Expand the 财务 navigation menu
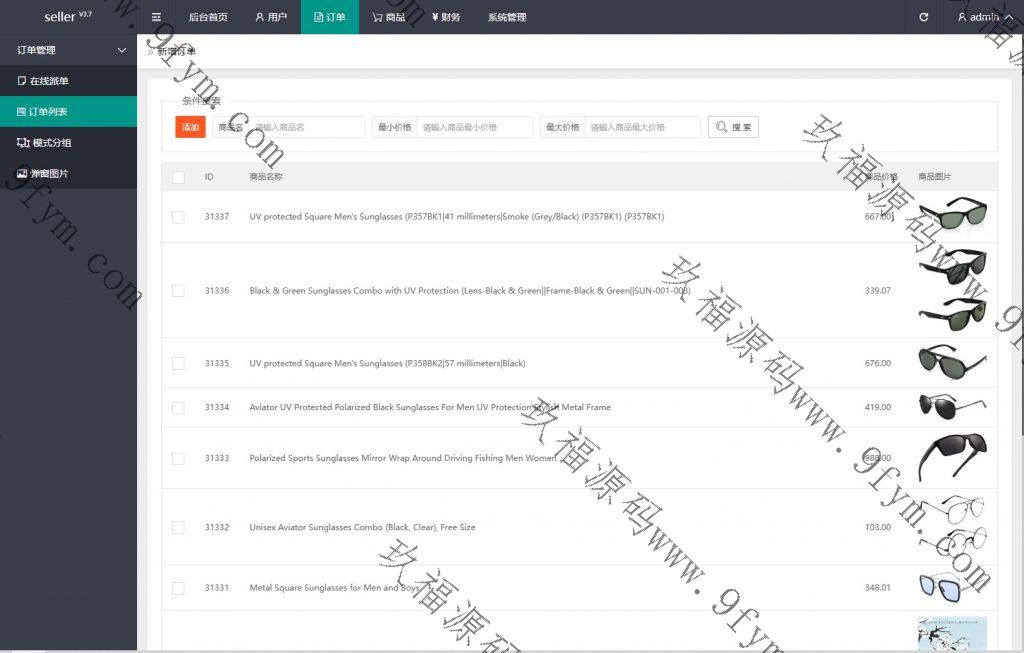Screen dimensions: 1024x653 point(446,17)
